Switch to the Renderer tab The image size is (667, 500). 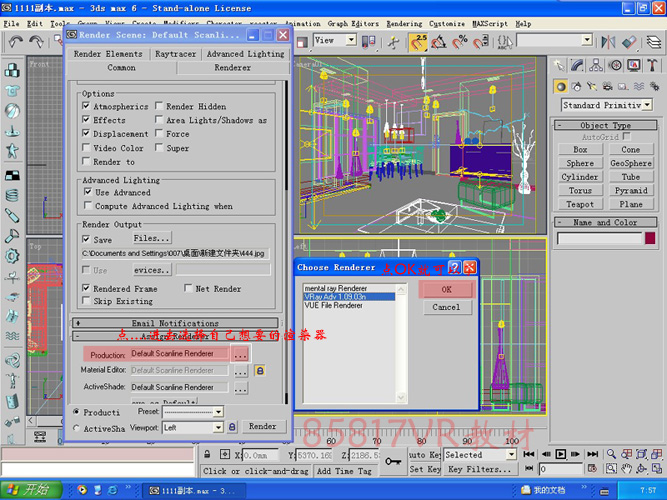pyautogui.click(x=232, y=68)
